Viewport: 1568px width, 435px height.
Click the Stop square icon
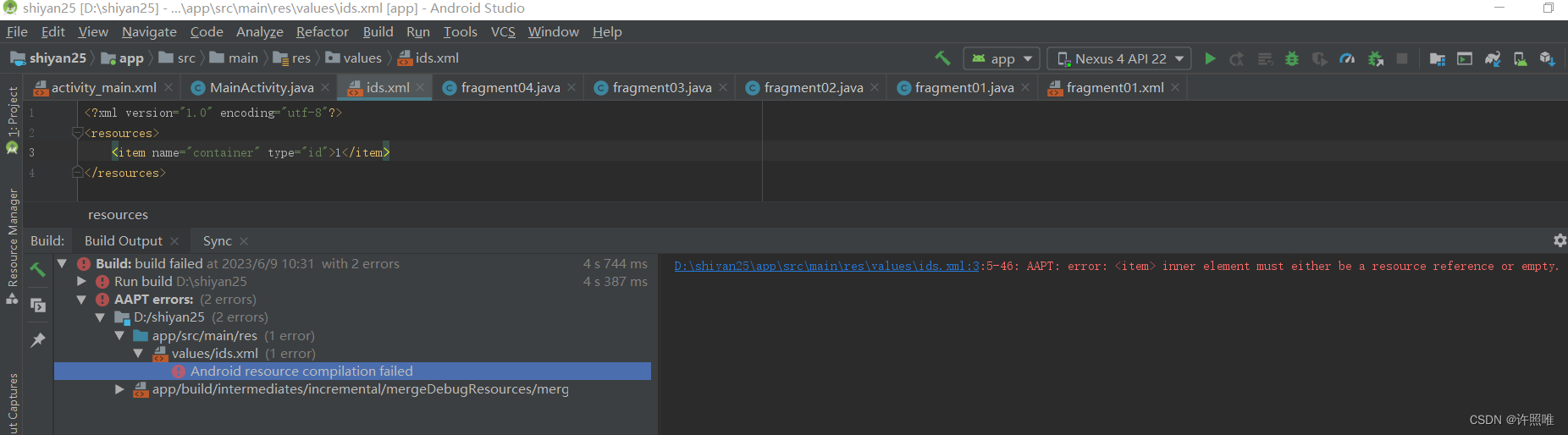(x=1402, y=58)
